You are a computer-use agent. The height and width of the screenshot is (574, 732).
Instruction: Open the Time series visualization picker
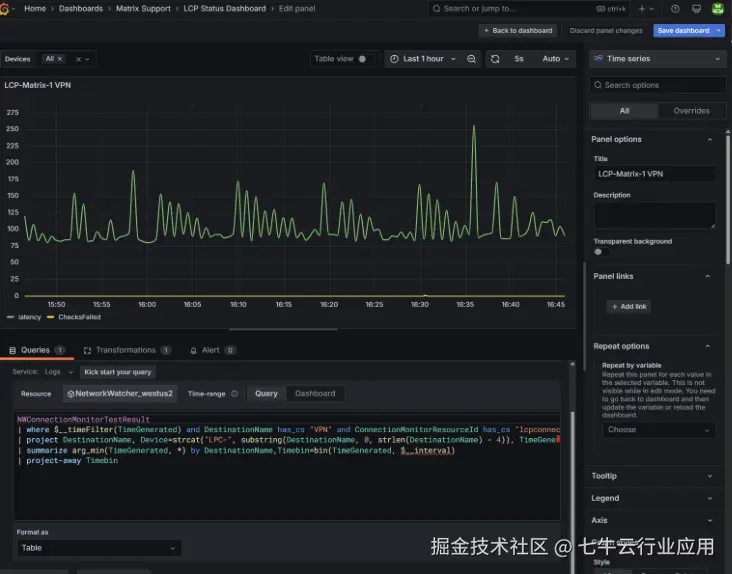[x=657, y=59]
